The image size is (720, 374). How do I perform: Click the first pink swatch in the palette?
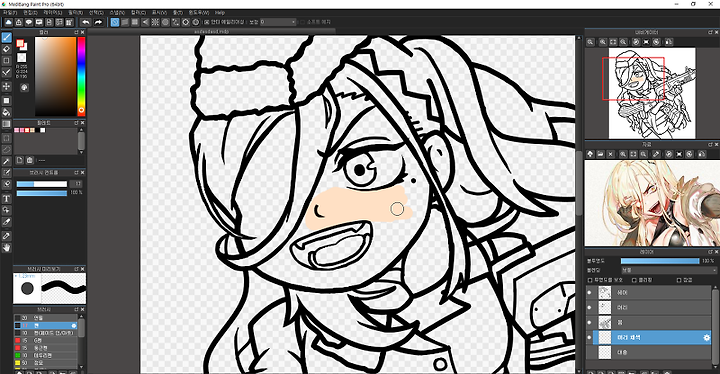(x=17, y=130)
